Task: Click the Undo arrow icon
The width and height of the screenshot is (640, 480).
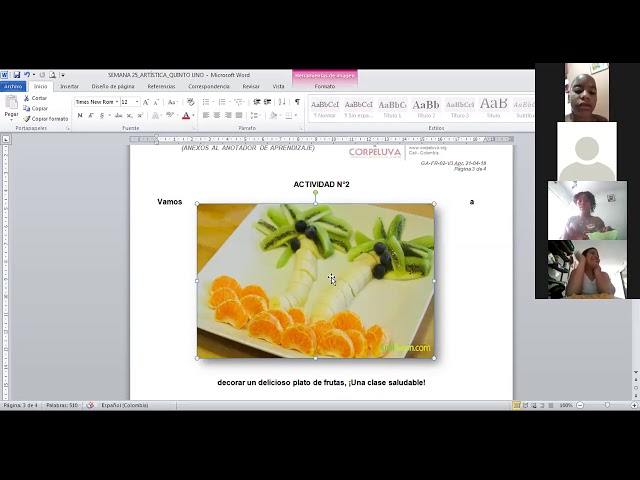Action: 27,75
